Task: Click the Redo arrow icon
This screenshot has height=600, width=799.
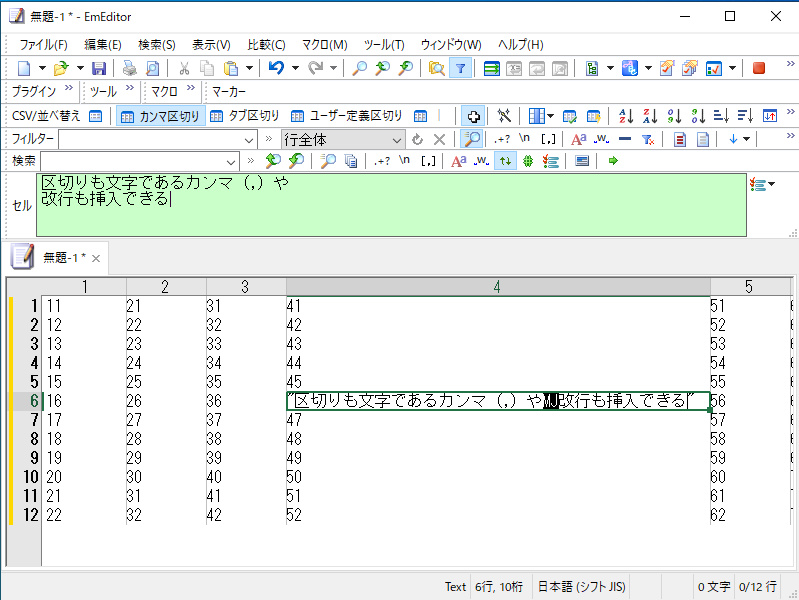Action: coord(316,68)
